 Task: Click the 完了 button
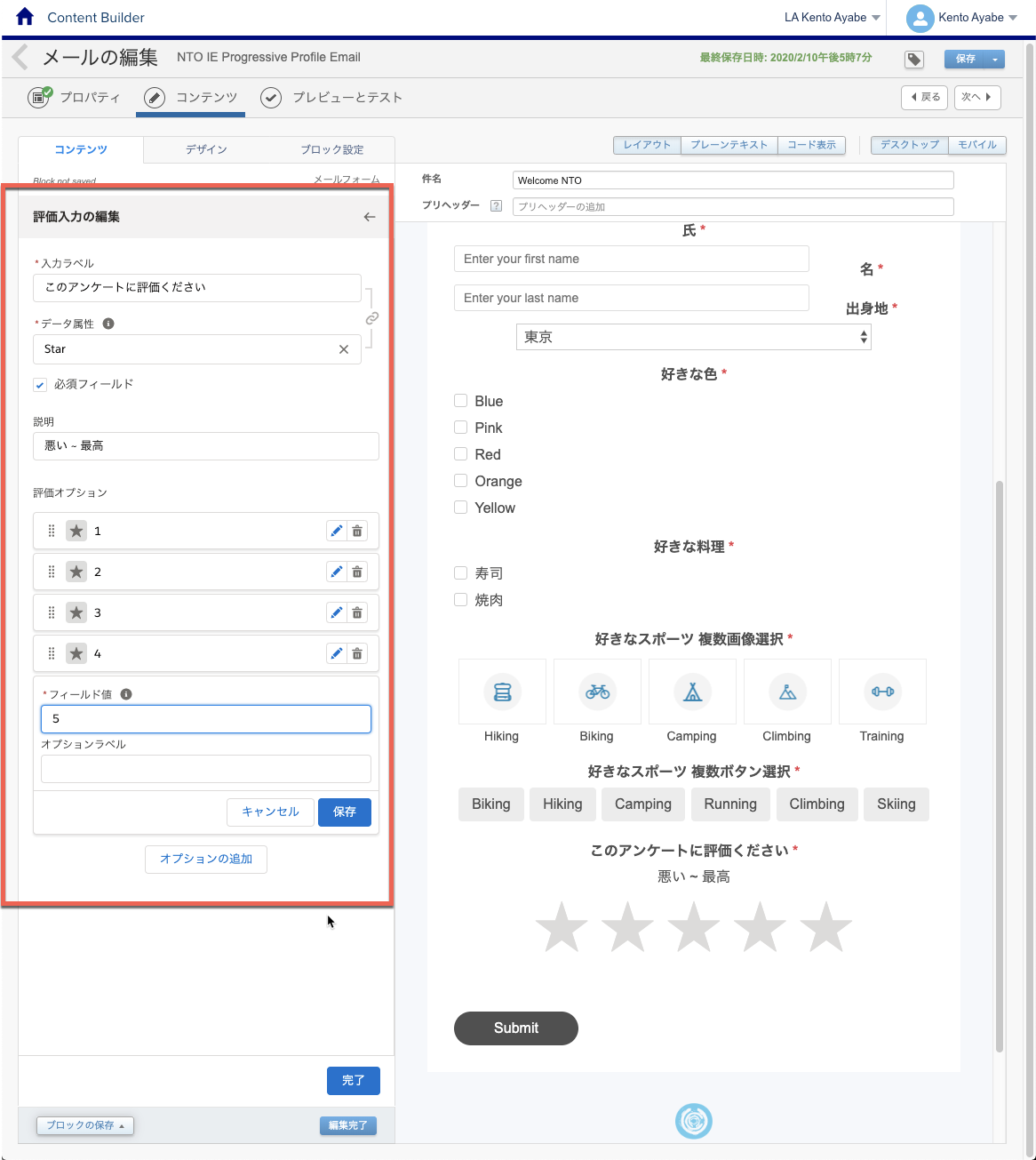354,1080
